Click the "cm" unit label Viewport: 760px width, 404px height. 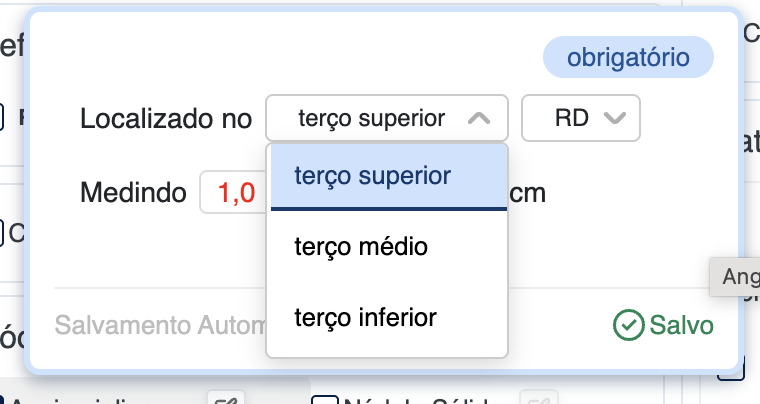point(528,193)
